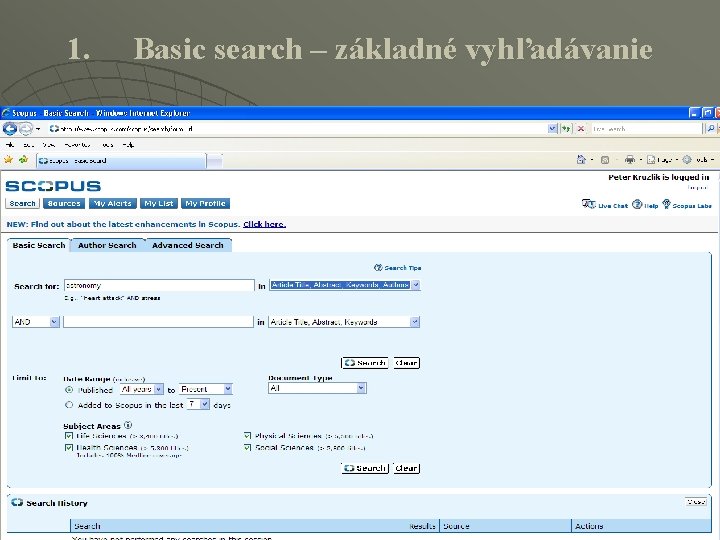
Task: Open the recent pages dropdown beside Forward
Action: [x=39, y=129]
